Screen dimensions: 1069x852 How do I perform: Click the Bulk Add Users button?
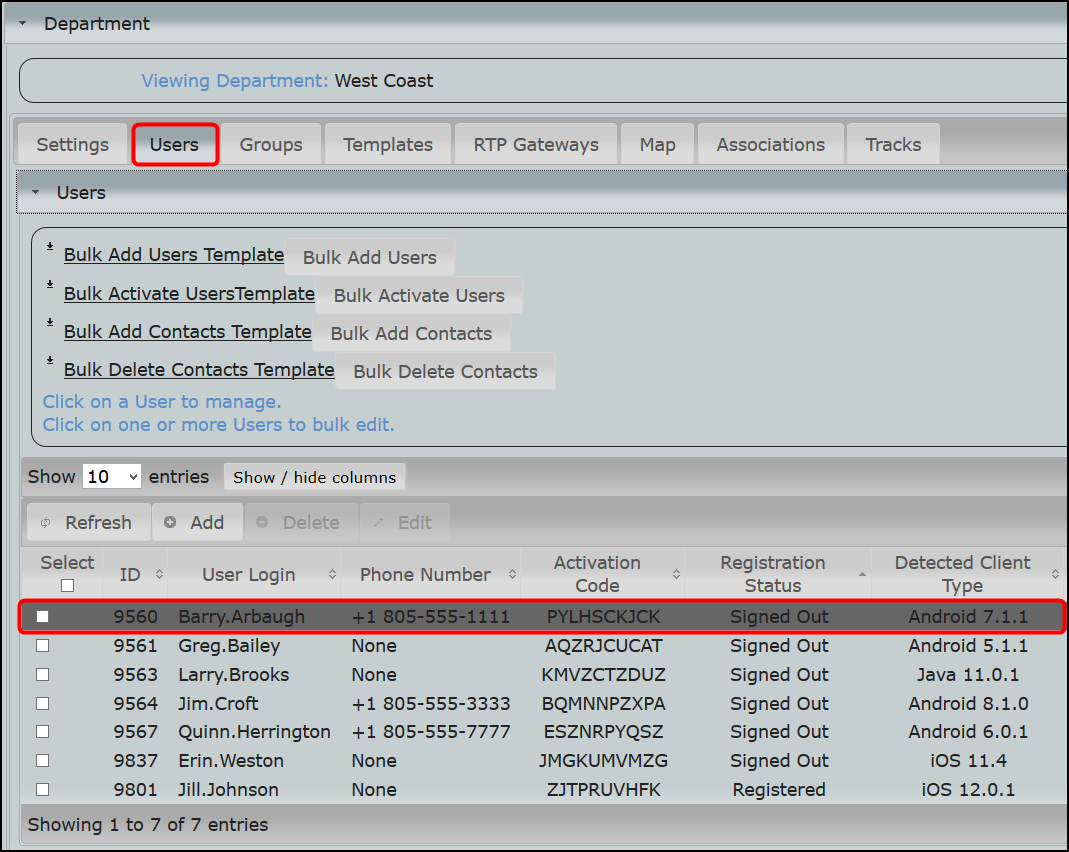pos(370,257)
